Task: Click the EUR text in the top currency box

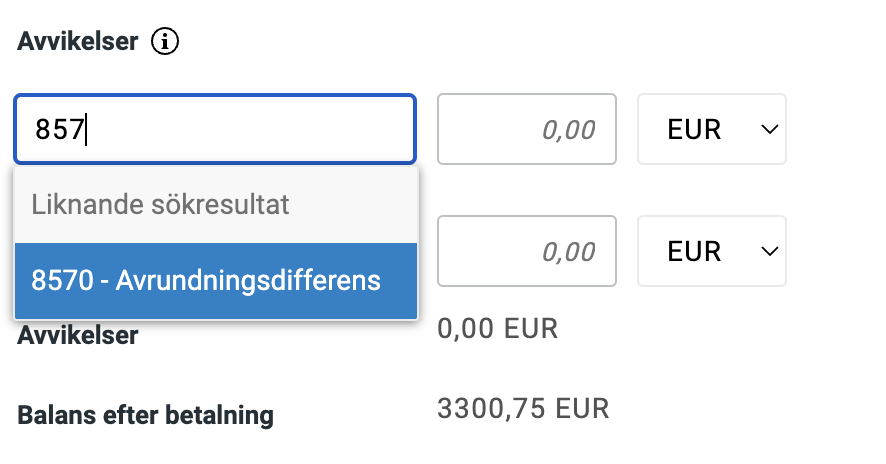Action: pos(694,129)
